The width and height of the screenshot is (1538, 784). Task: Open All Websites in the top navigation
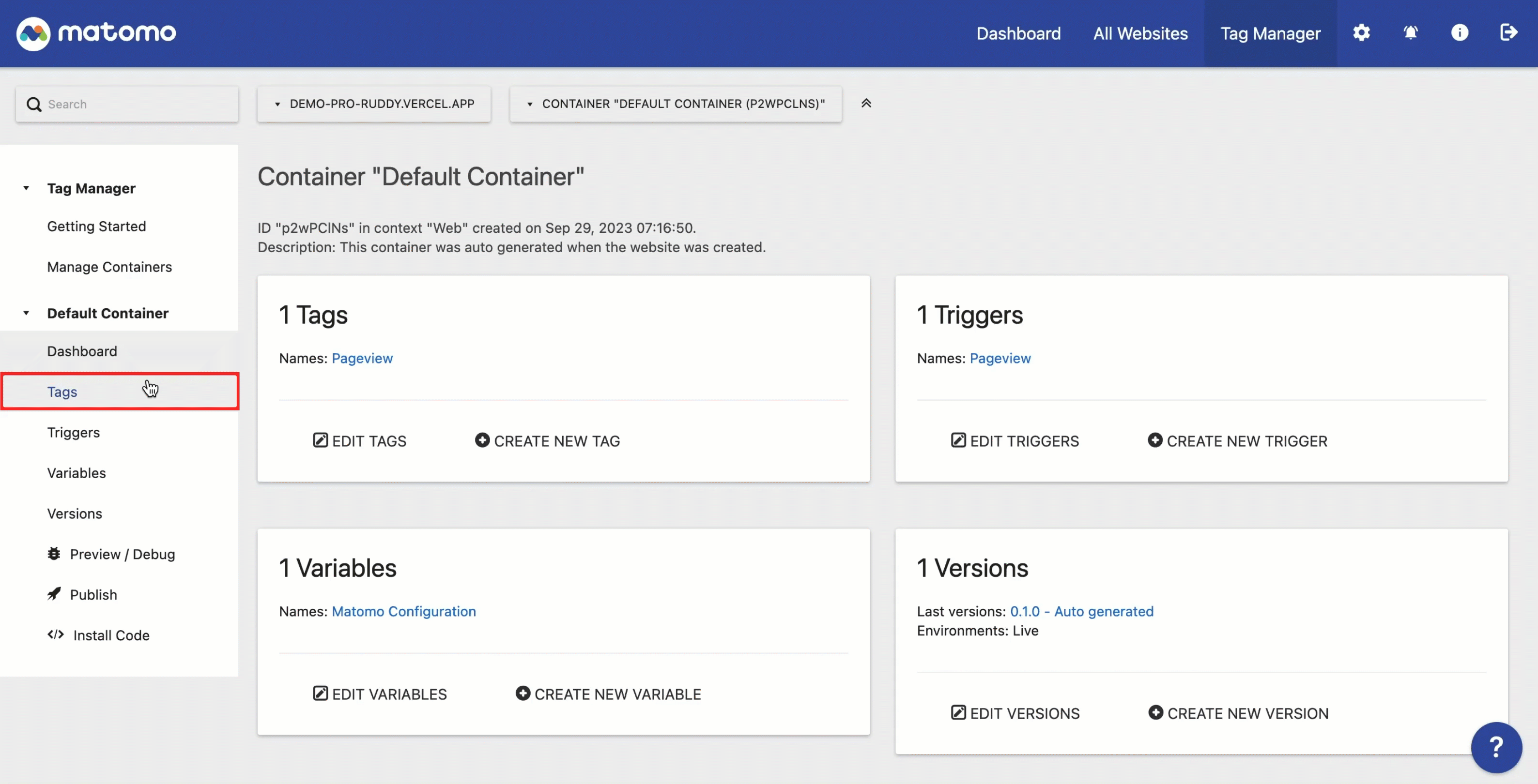click(x=1140, y=33)
